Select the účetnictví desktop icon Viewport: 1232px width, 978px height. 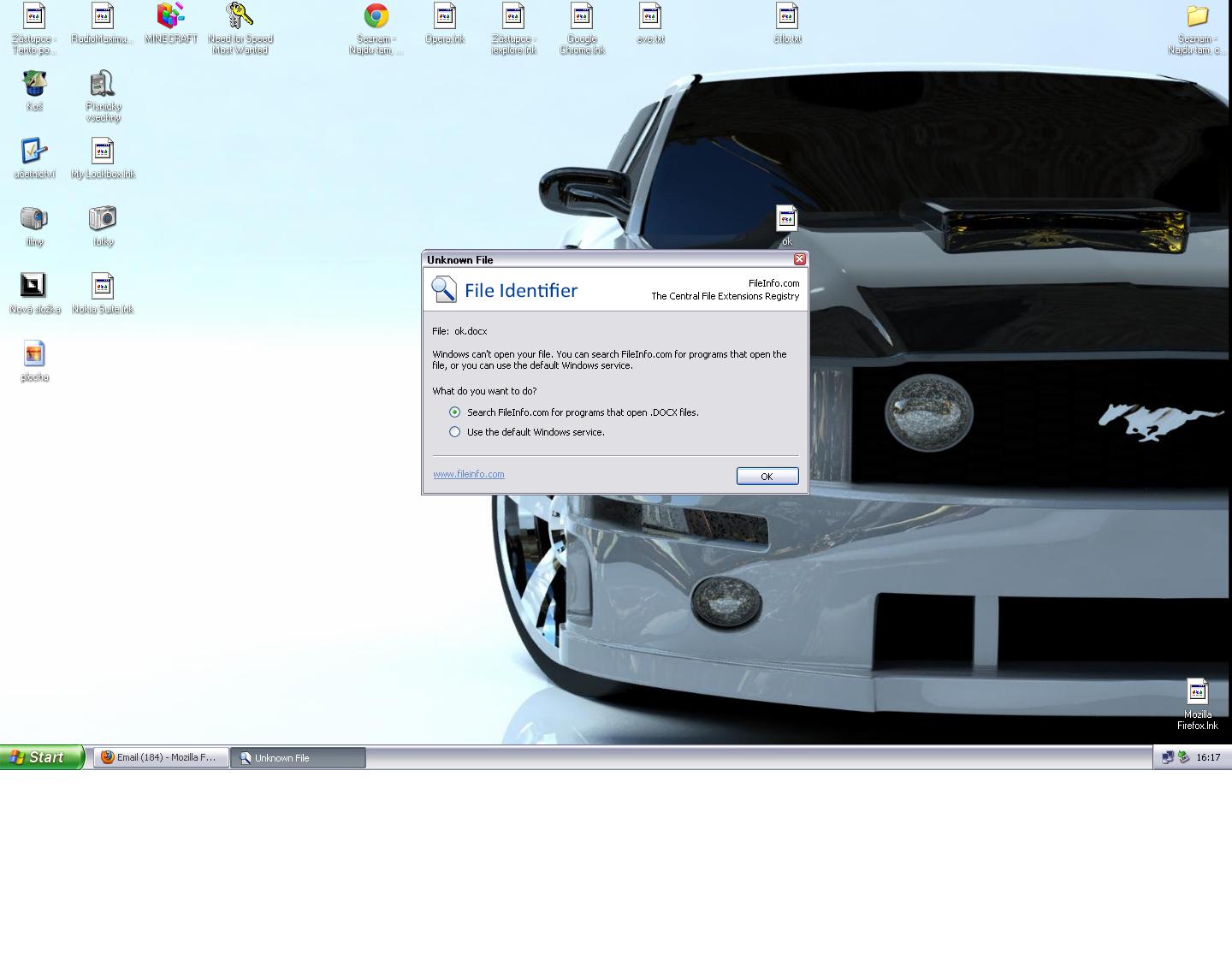point(34,151)
